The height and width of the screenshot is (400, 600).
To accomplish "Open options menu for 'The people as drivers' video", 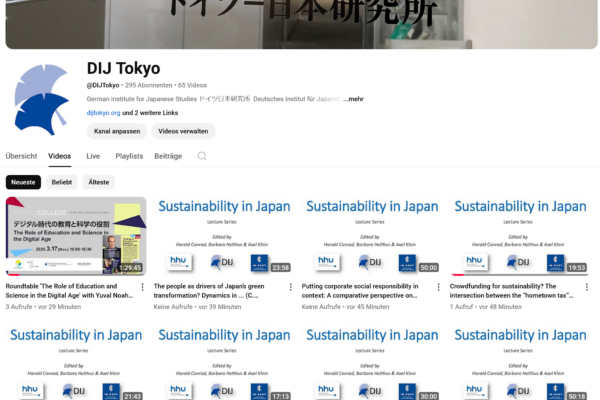I will pos(290,287).
